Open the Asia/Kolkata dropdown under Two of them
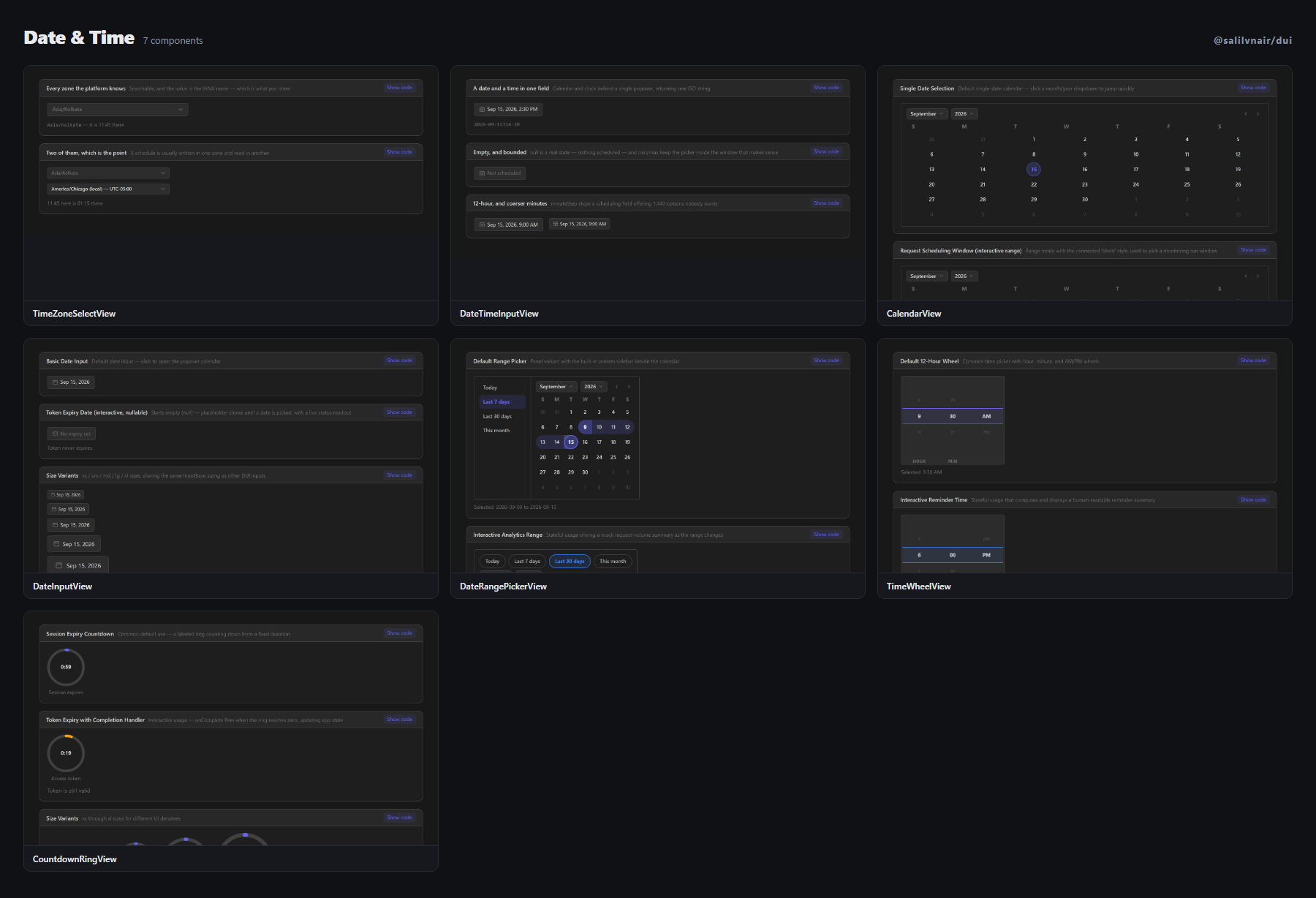 click(x=108, y=173)
